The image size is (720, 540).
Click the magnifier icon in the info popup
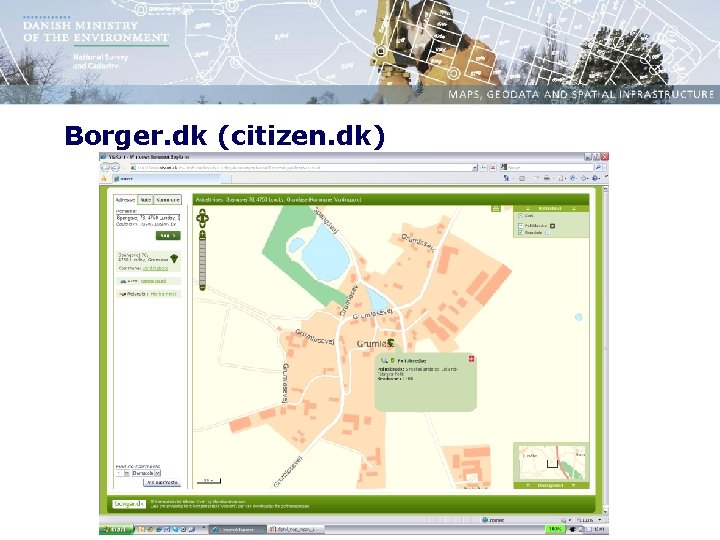pos(384,361)
